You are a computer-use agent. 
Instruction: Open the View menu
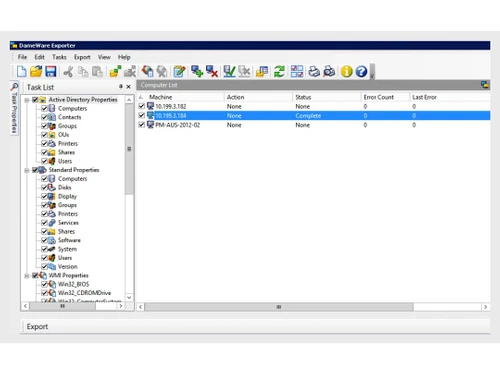pos(104,57)
